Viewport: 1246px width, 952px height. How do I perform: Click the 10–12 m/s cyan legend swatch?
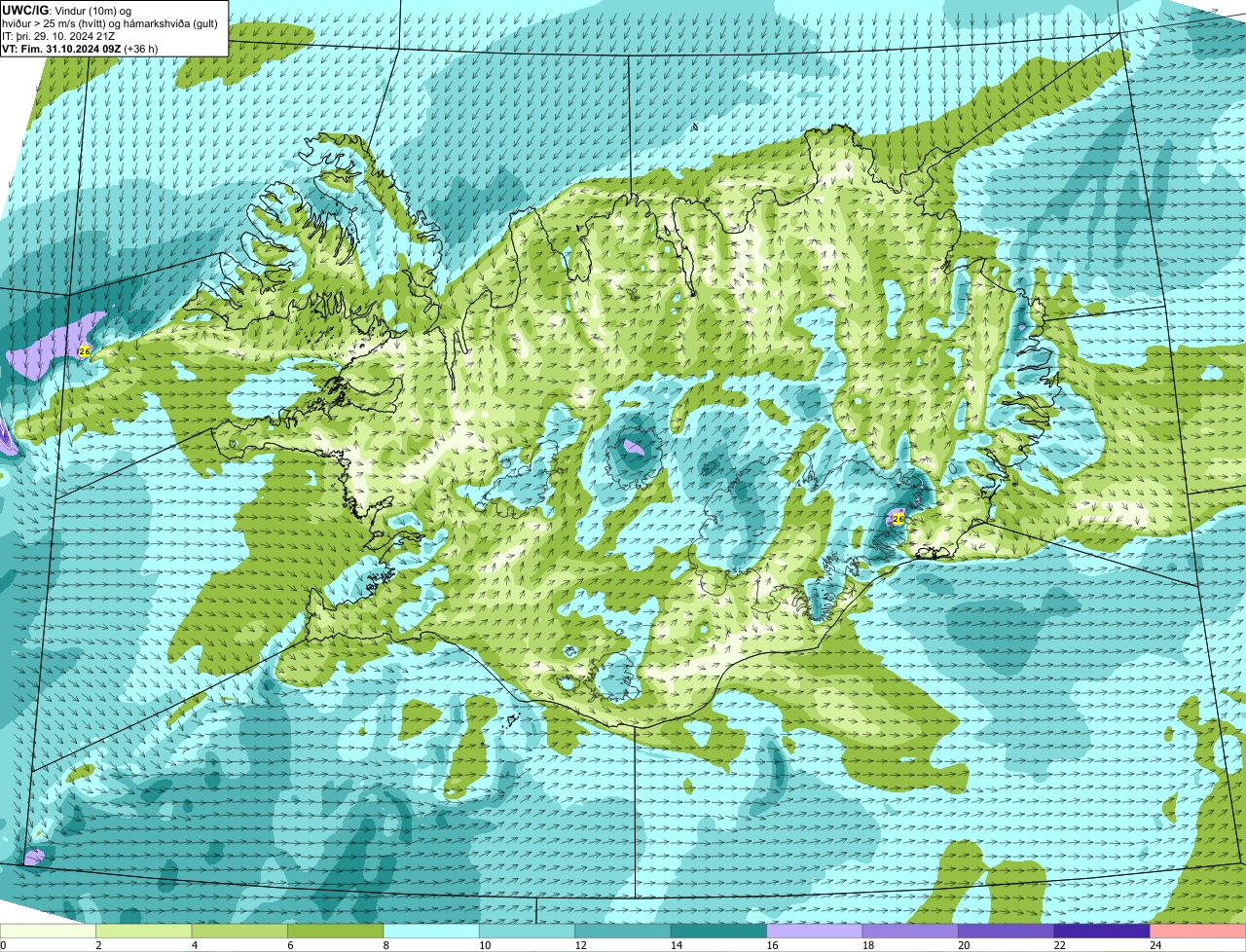[x=527, y=931]
